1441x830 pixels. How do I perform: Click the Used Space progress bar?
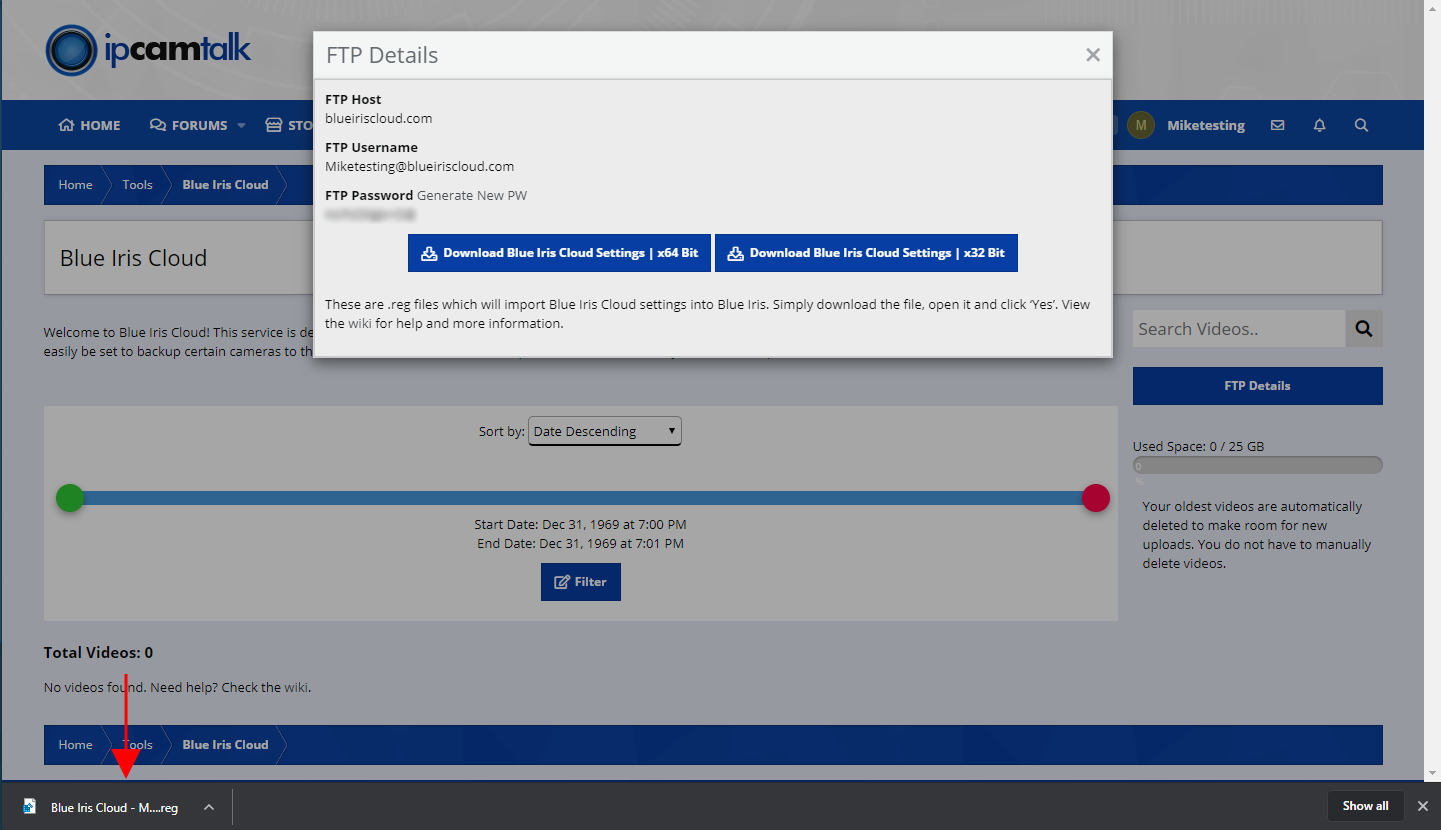tap(1258, 465)
